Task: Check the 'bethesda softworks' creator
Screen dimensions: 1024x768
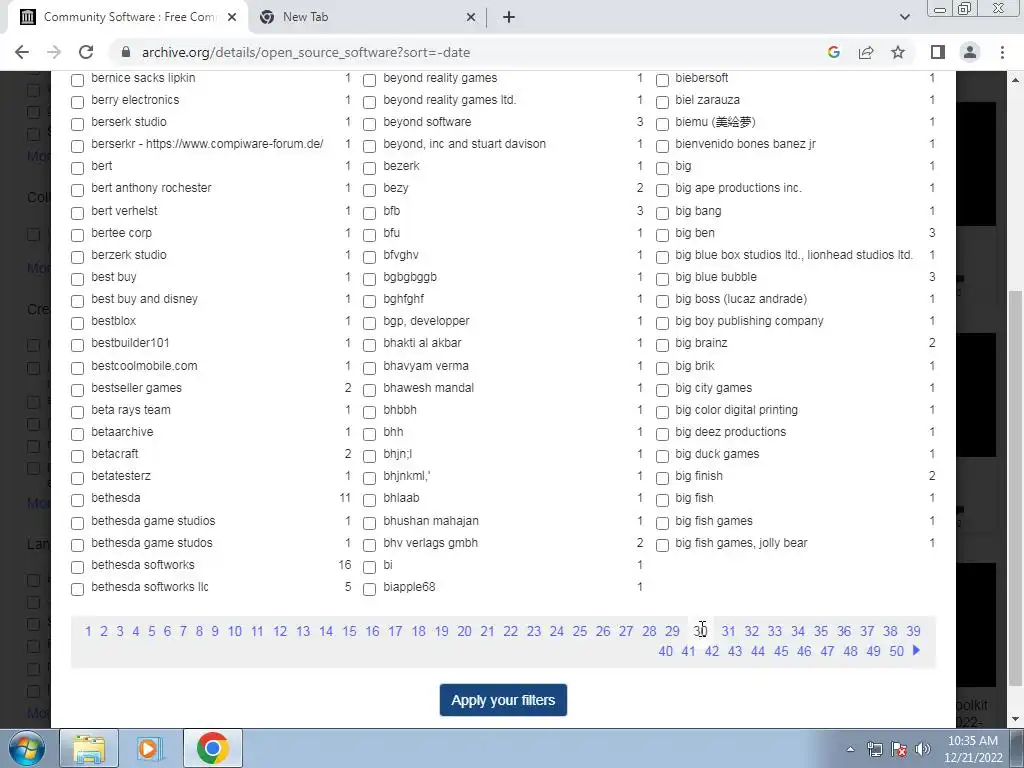Action: 77,567
